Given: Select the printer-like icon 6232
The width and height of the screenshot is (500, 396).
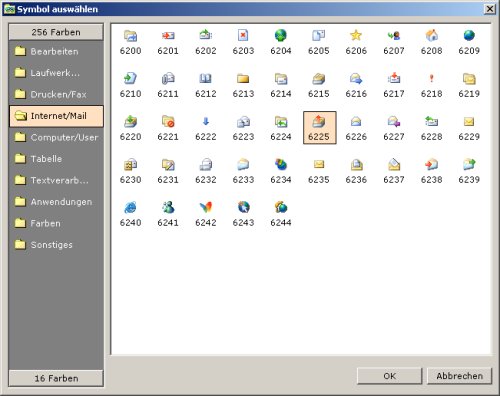Looking at the screenshot, I should [206, 164].
